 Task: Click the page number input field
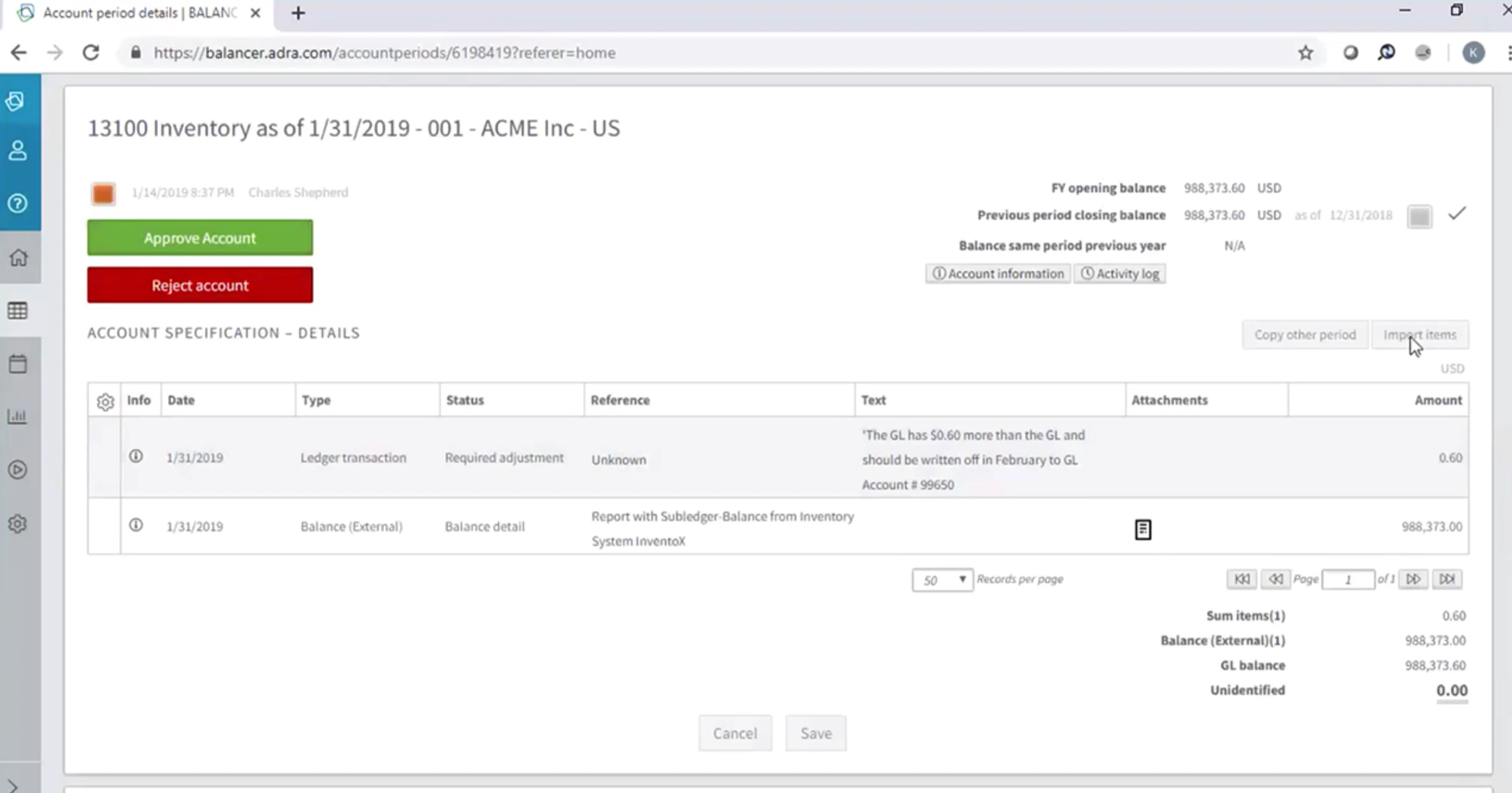[1348, 579]
